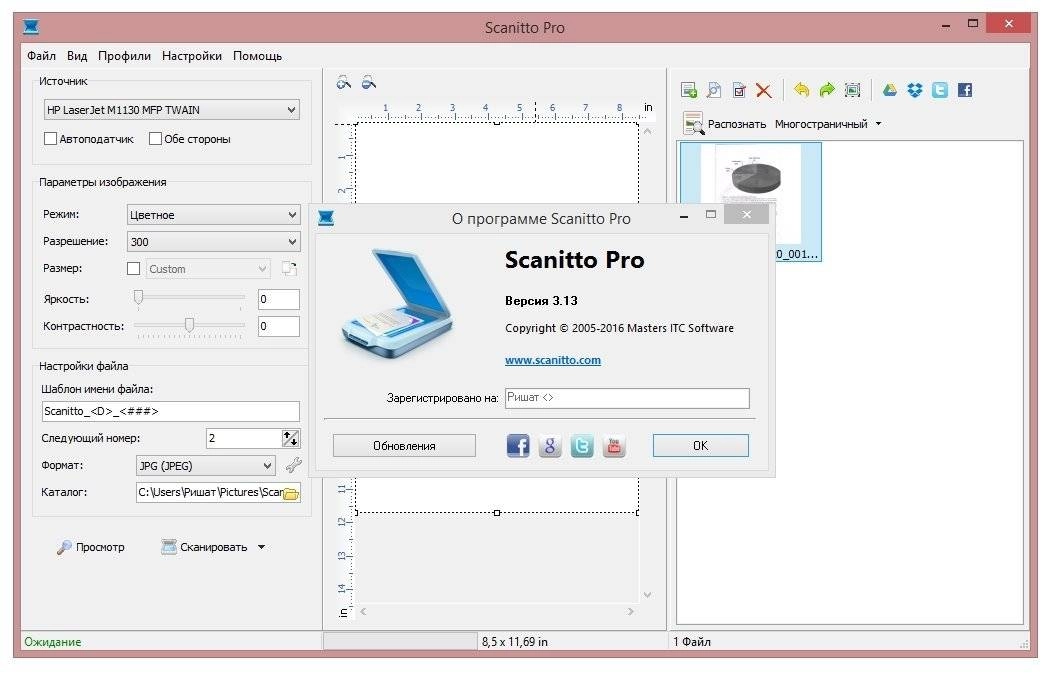Click the 8,5 x 11,69 in status text
Viewport: 1055px width, 677px height.
tap(515, 642)
